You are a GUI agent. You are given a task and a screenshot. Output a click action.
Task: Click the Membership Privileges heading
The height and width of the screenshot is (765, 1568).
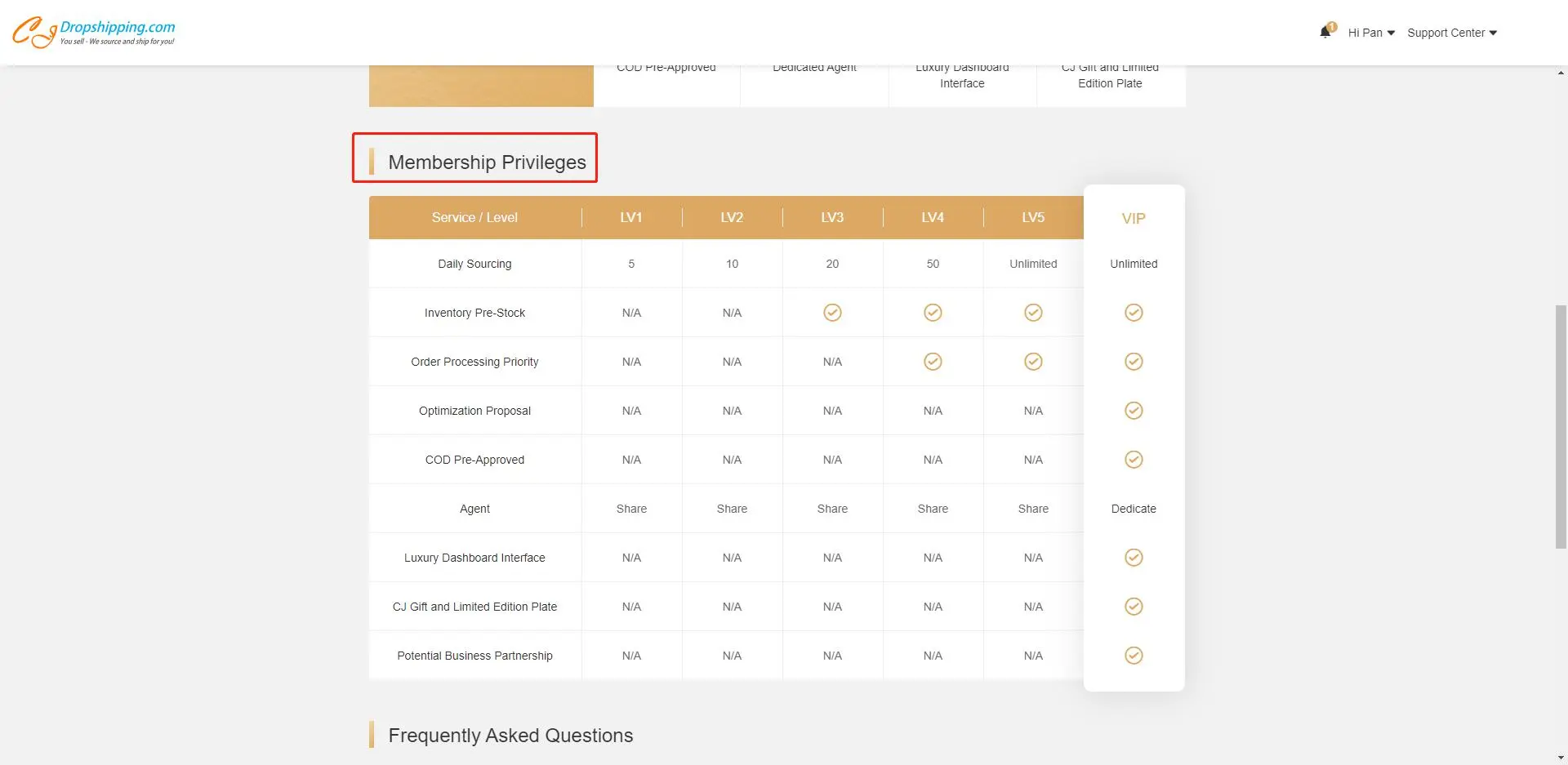(x=487, y=162)
